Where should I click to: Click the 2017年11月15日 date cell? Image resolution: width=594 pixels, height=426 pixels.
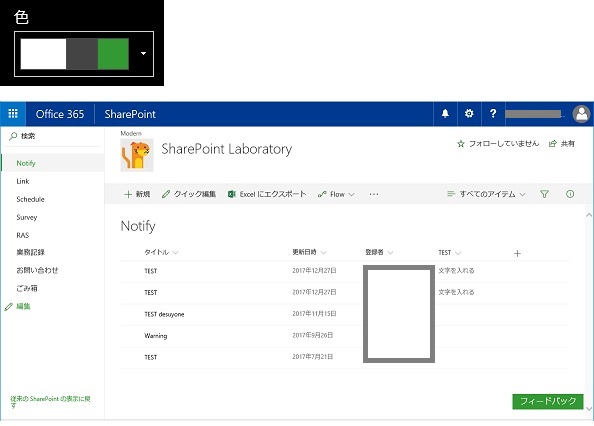point(314,314)
